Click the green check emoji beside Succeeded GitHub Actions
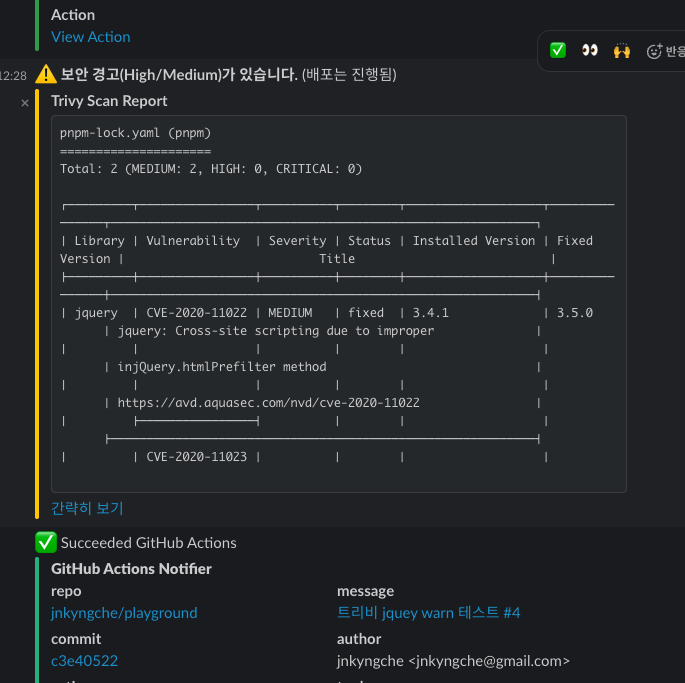The height and width of the screenshot is (683, 685). pyautogui.click(x=45, y=543)
